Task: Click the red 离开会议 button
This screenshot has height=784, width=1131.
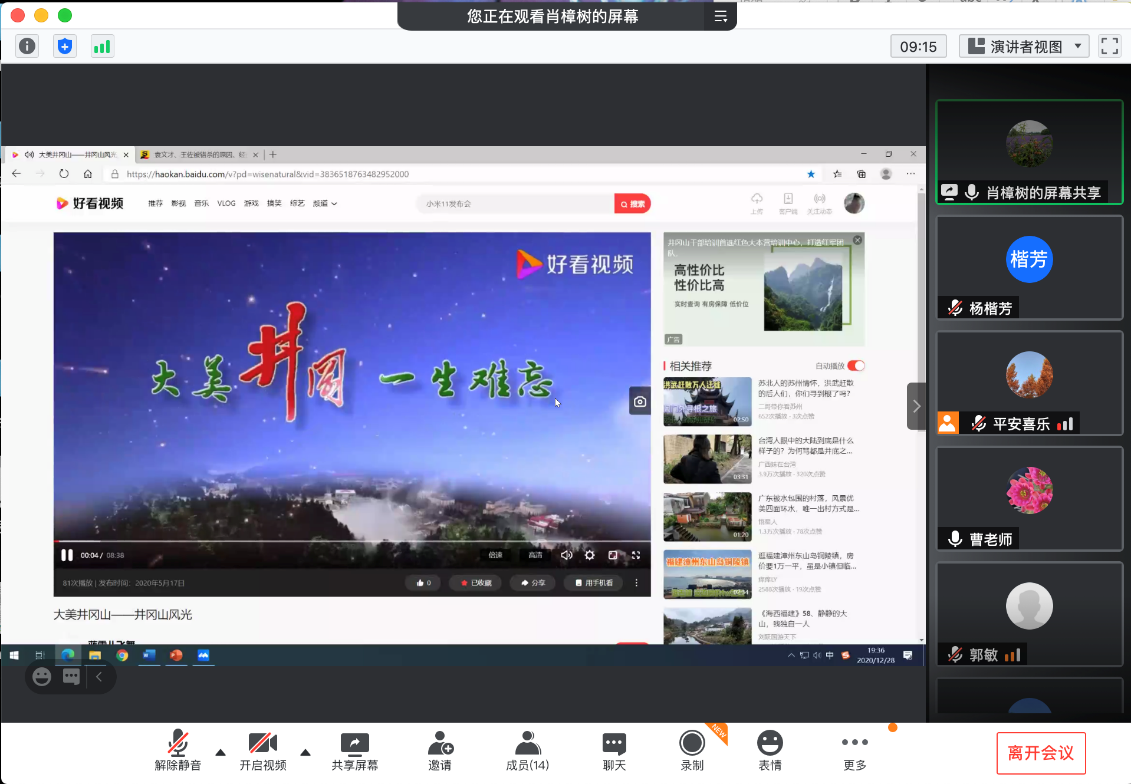Action: tap(1041, 753)
